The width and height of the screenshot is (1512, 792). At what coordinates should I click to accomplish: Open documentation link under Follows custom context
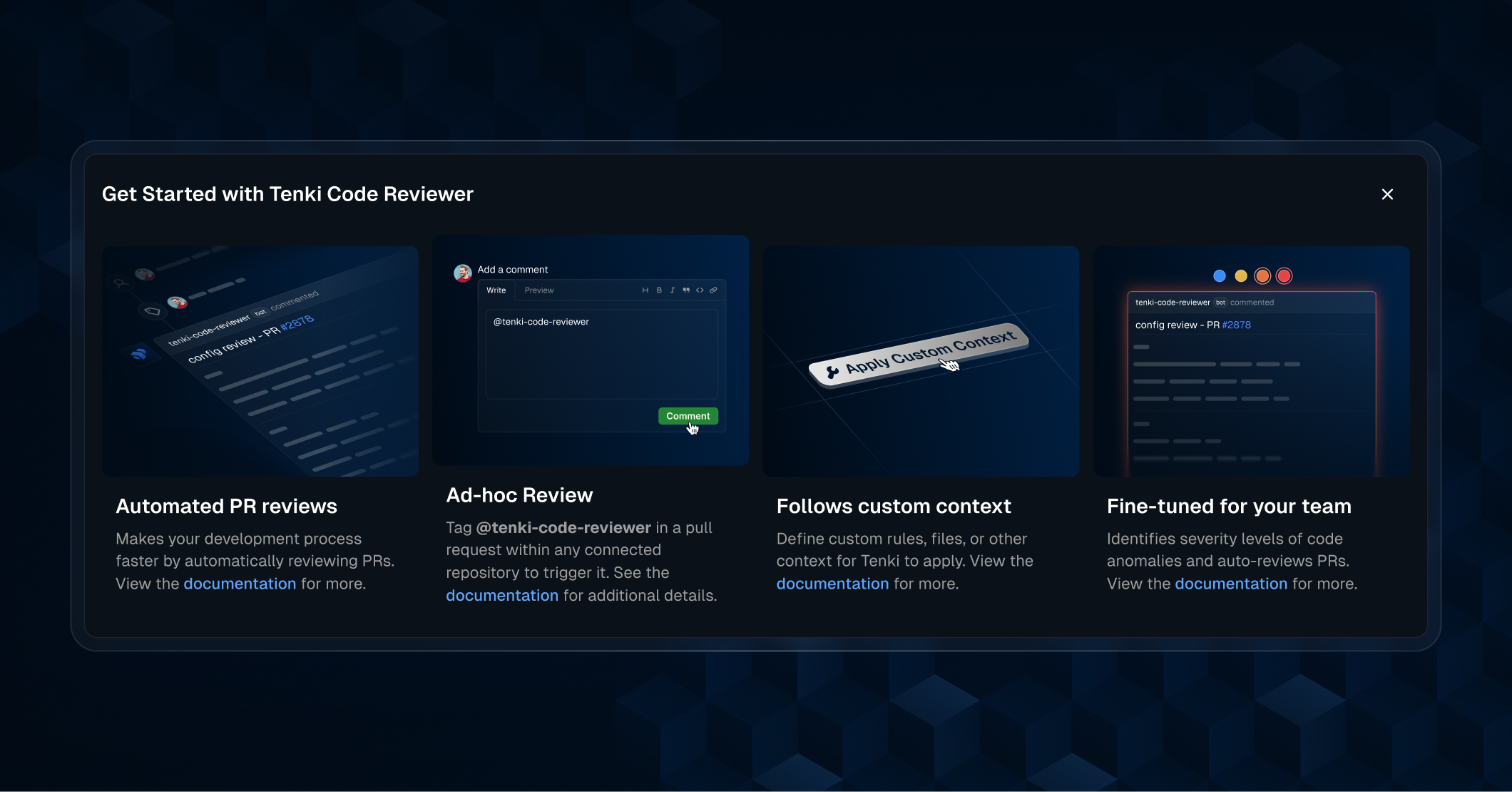[832, 584]
